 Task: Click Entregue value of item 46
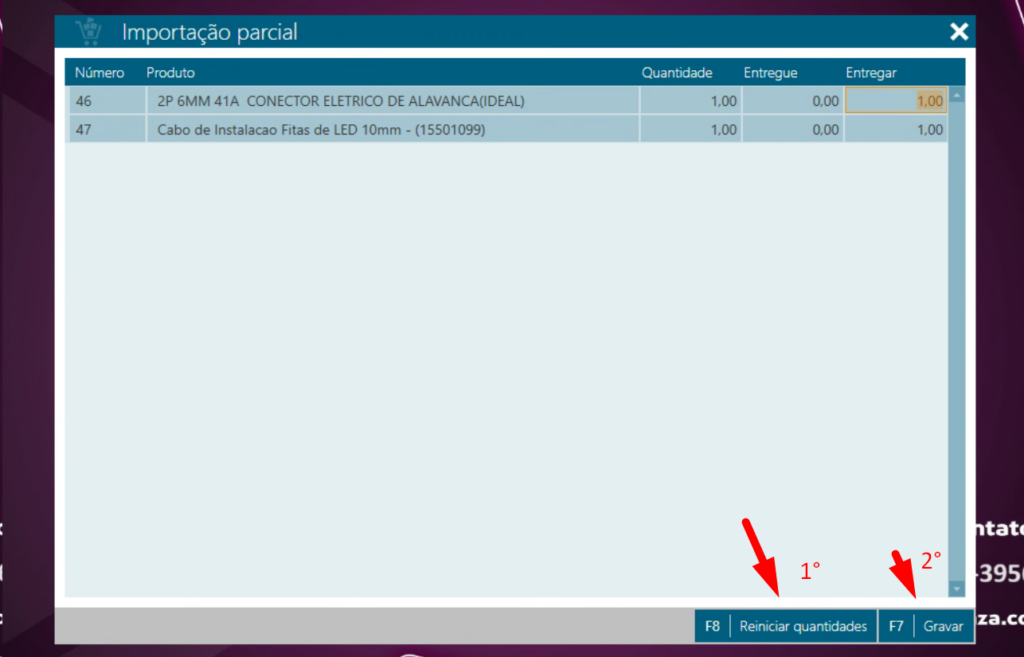pyautogui.click(x=793, y=101)
